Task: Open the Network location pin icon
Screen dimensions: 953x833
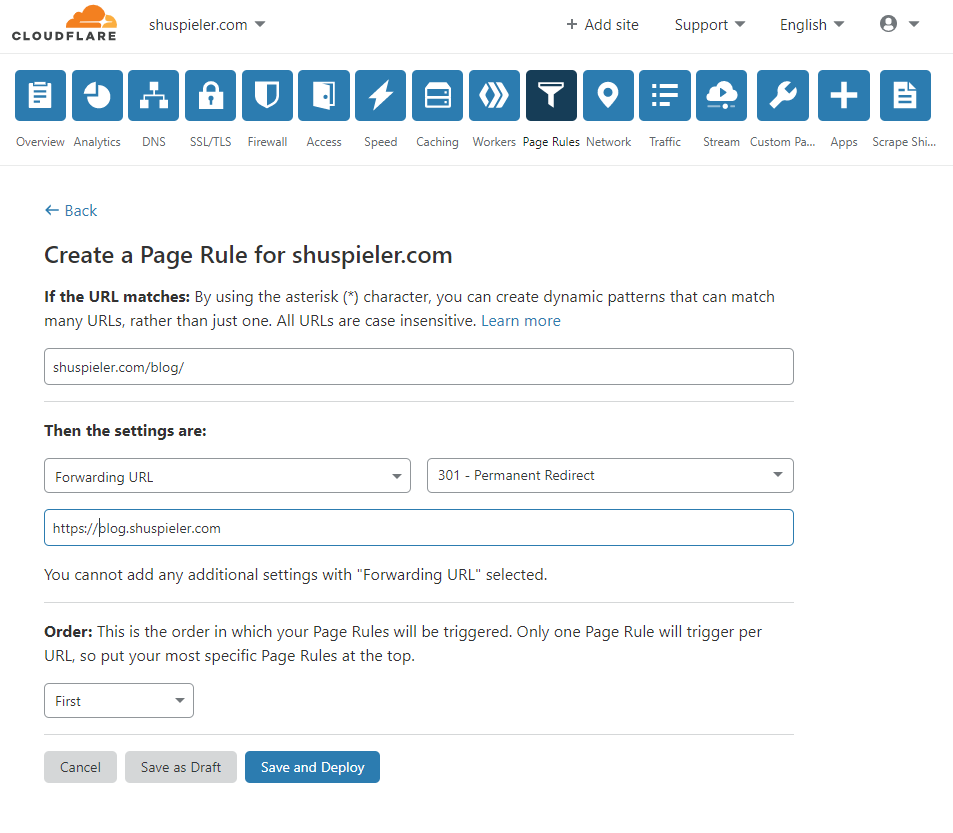Action: click(x=608, y=96)
